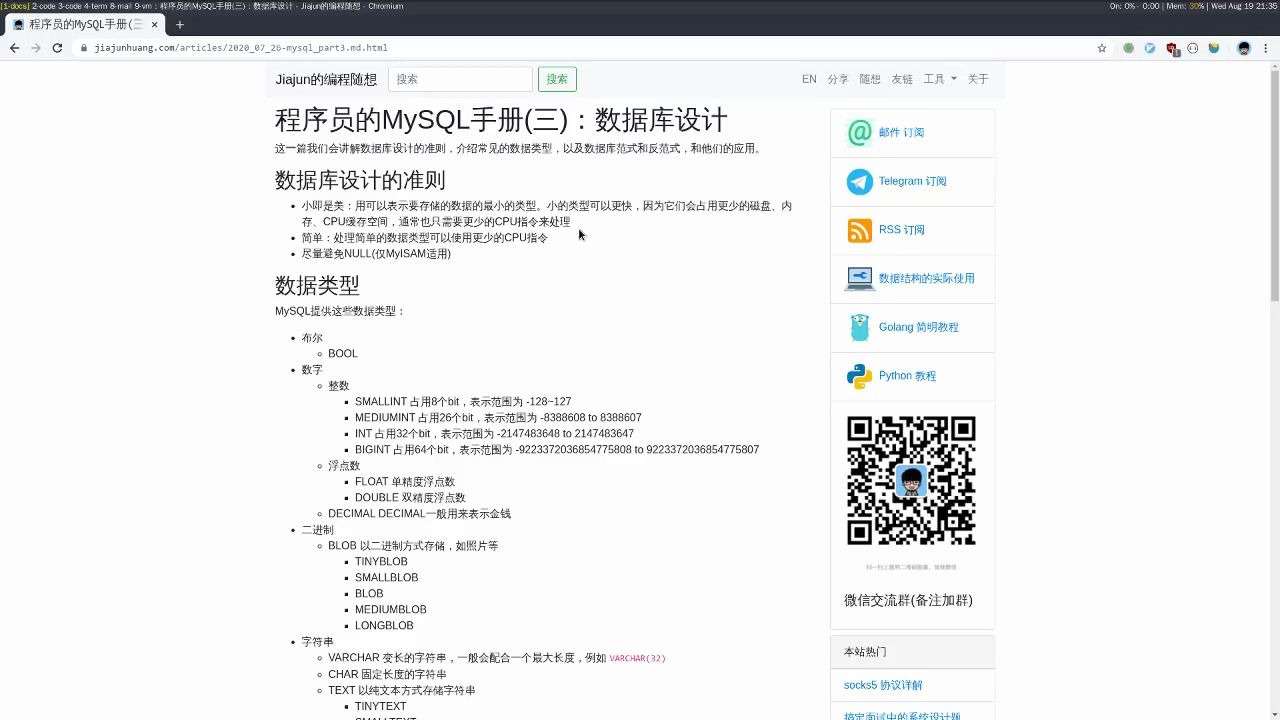Close the 程序员的MySQL手册 tab
1280x720 pixels.
[x=153, y=24]
